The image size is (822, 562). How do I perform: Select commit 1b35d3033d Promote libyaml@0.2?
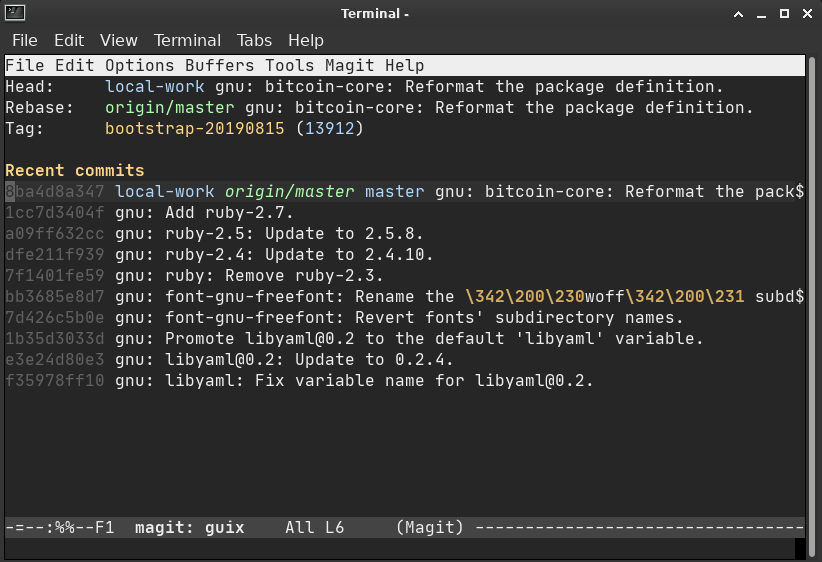[x=354, y=338]
